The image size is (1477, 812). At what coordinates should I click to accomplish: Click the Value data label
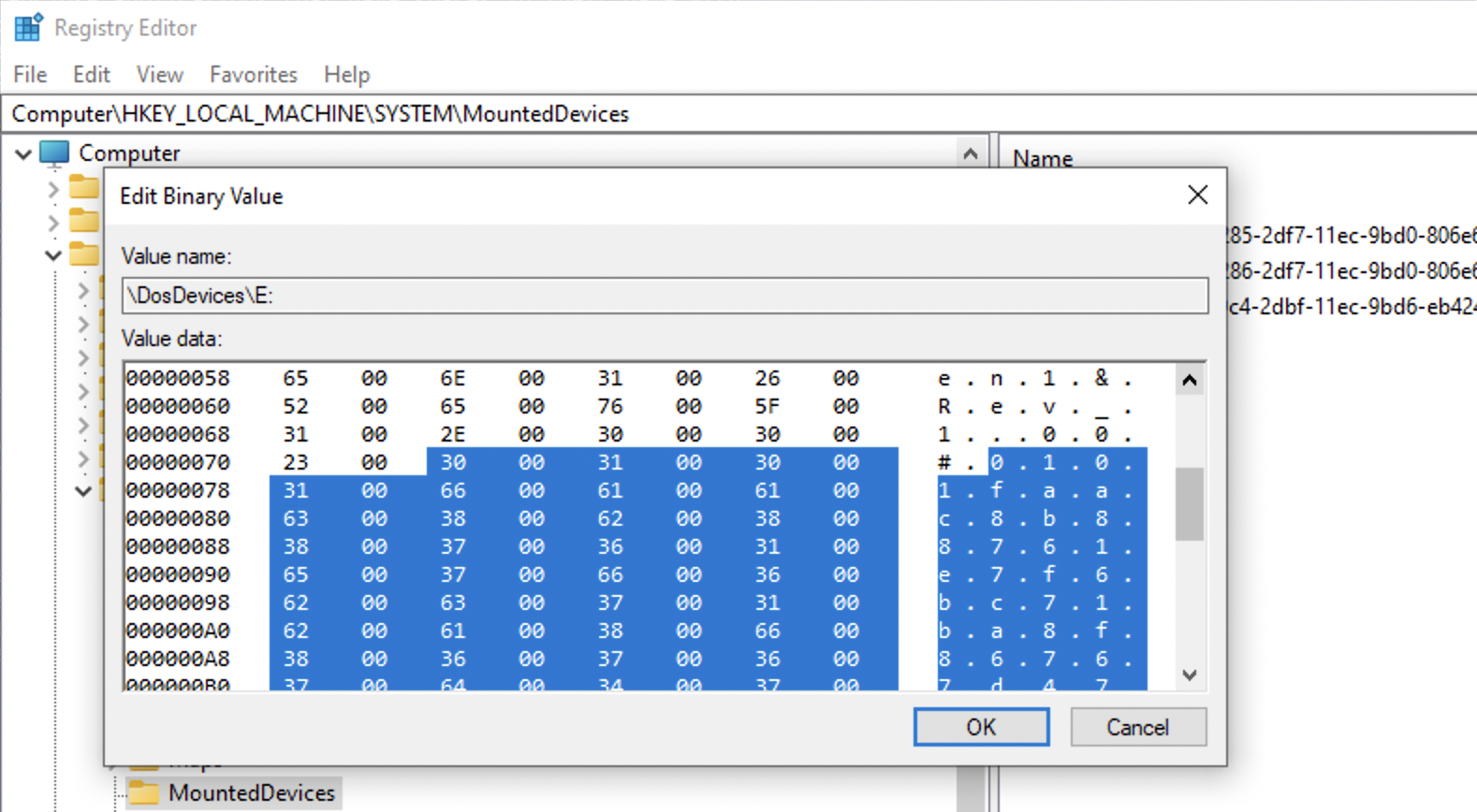[171, 338]
